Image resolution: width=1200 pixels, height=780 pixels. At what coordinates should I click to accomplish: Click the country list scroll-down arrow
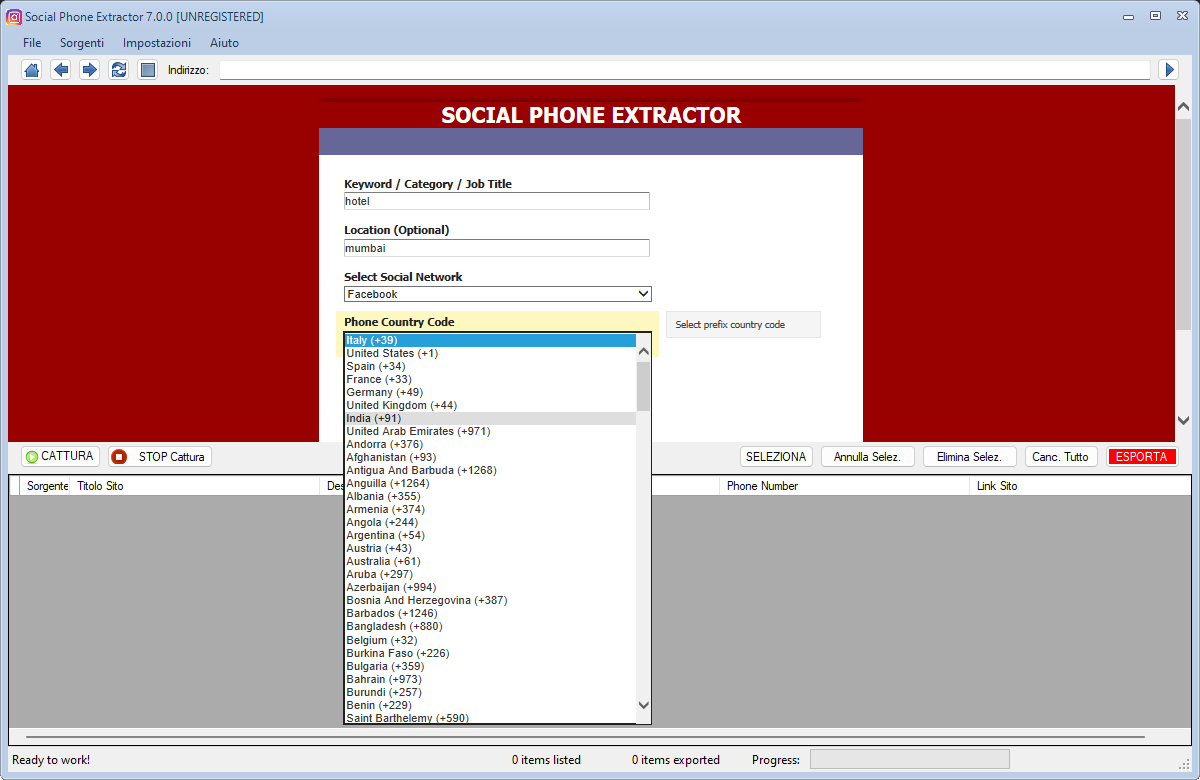click(644, 705)
